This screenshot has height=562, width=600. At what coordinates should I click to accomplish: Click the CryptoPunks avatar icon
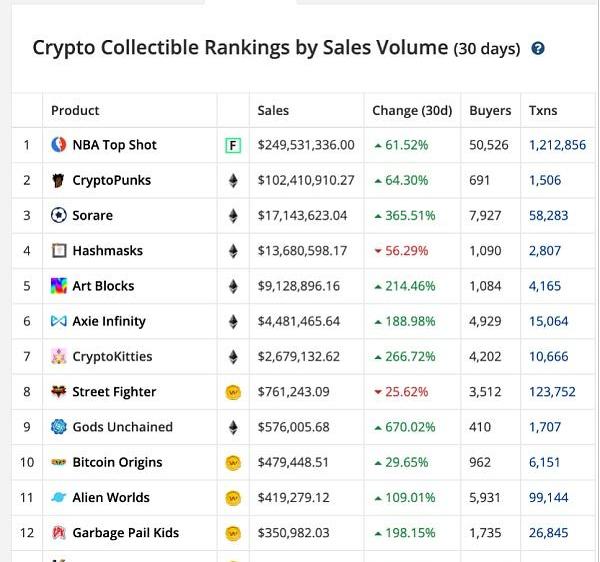coord(58,181)
